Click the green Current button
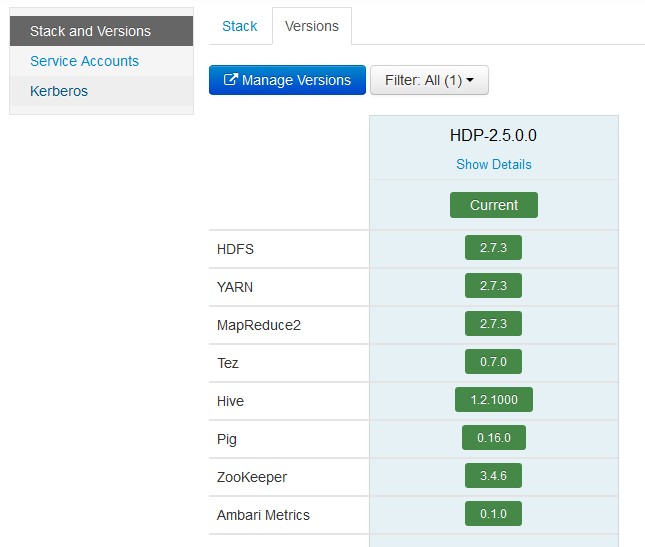Screen dimensions: 645x547 (494, 205)
